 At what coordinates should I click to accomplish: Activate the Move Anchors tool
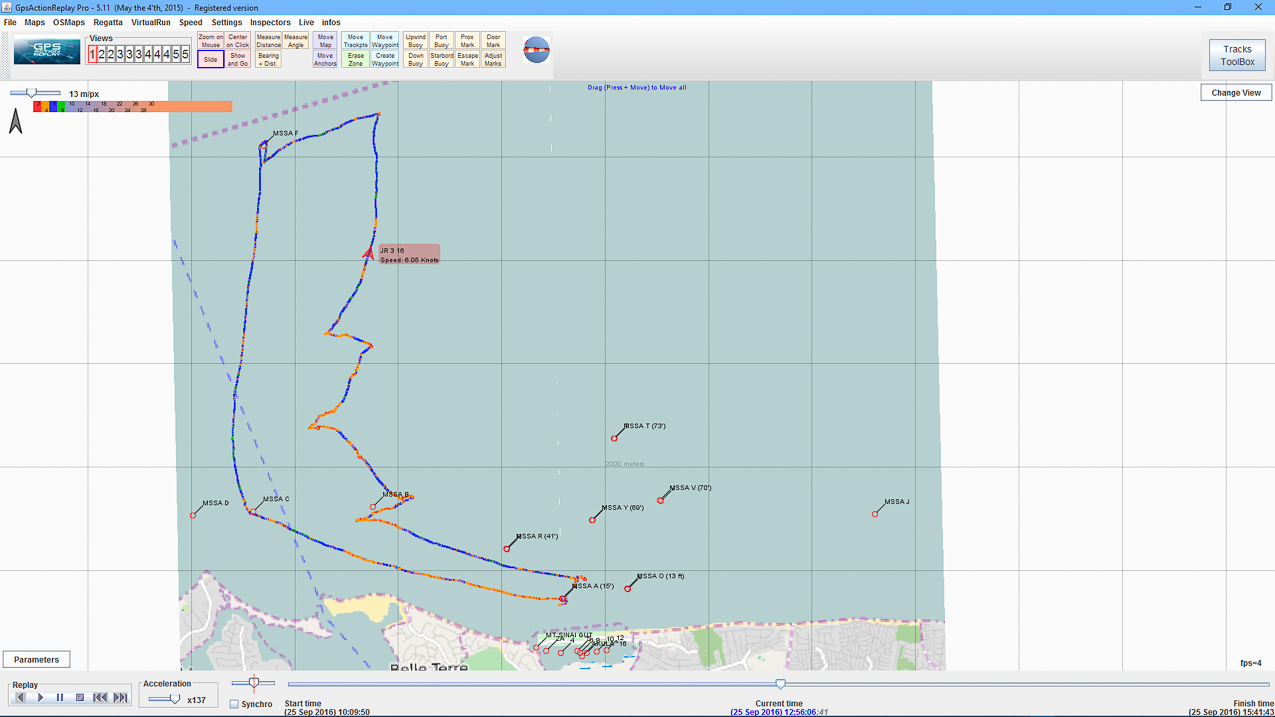(325, 60)
